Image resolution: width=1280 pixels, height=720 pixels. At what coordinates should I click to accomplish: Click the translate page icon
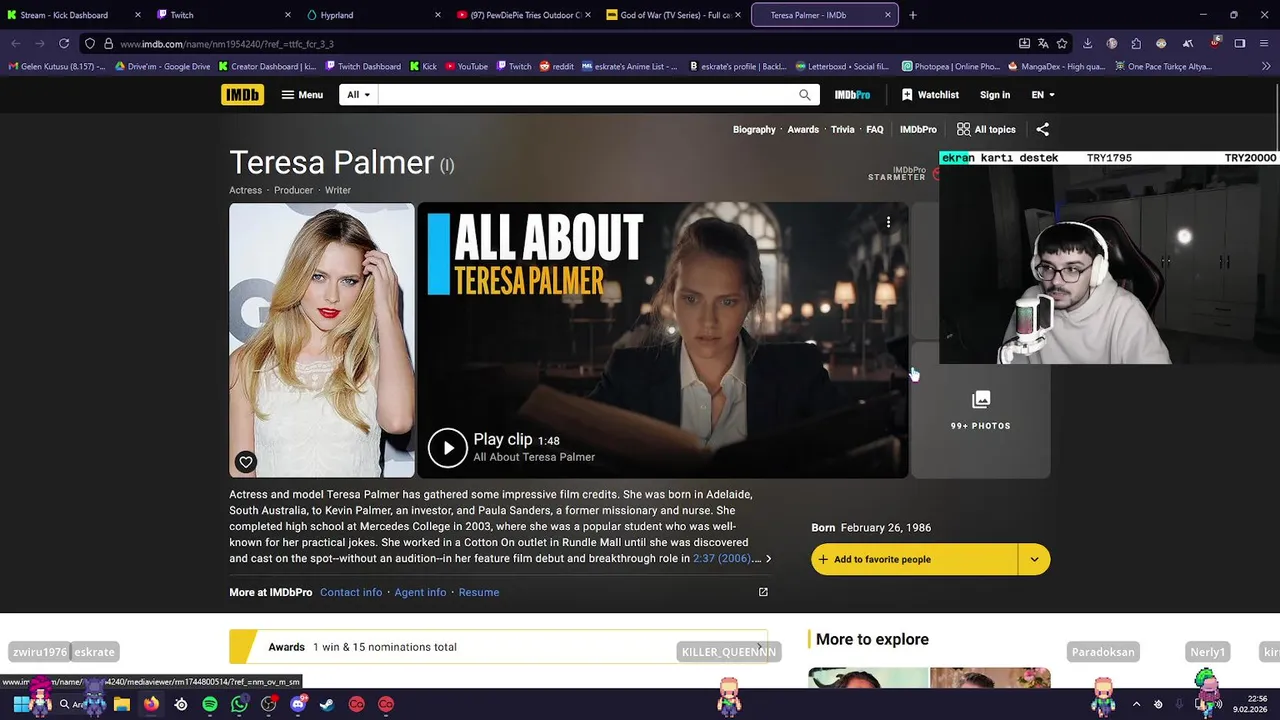coord(1043,44)
